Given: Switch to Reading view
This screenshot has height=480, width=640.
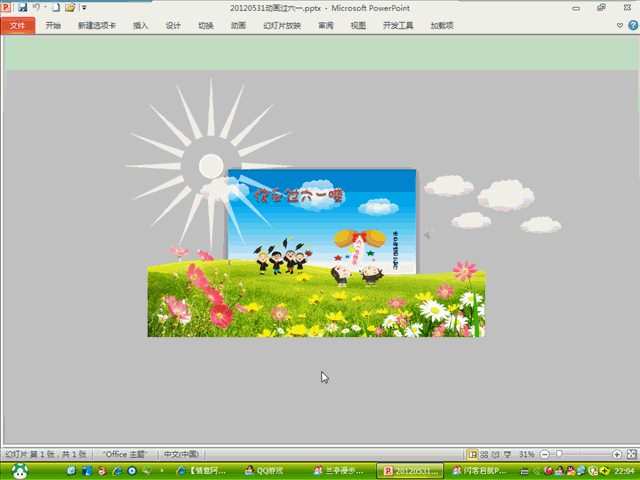Looking at the screenshot, I should click(x=496, y=454).
